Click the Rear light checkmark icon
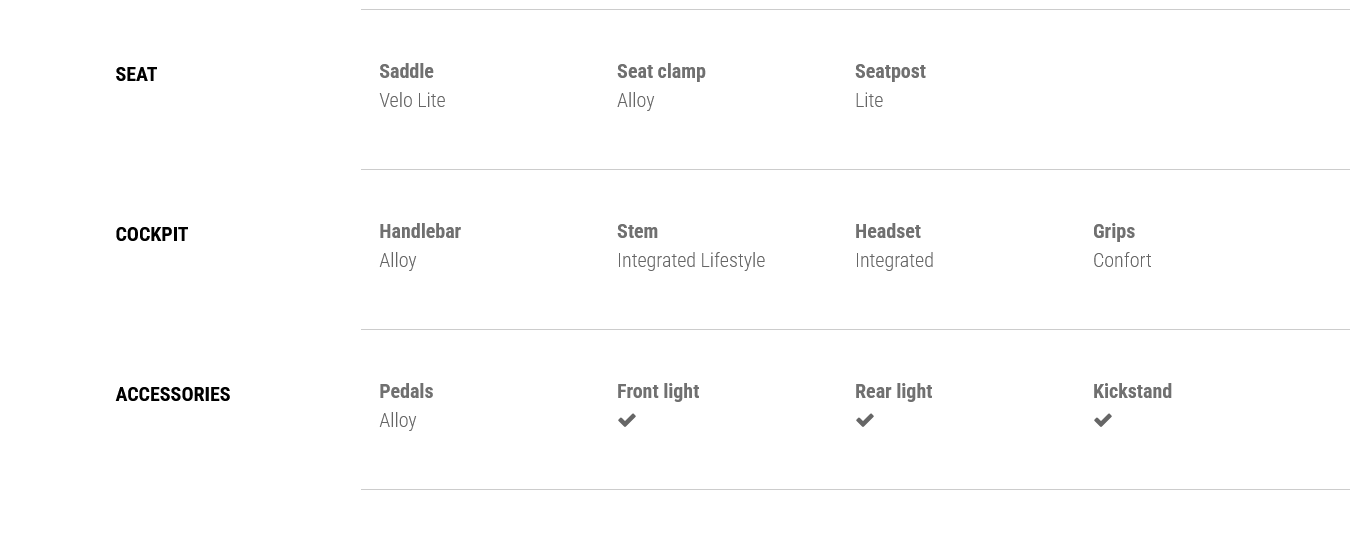 pos(865,421)
